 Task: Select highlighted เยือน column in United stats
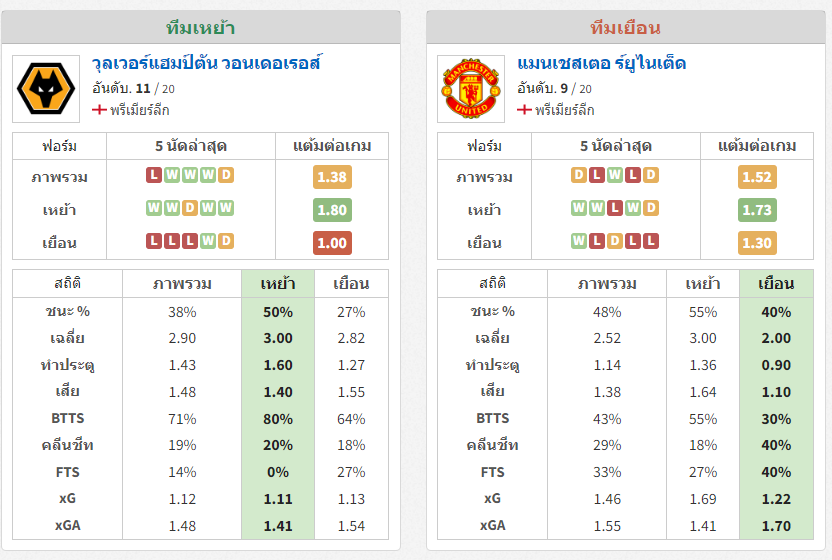click(x=776, y=284)
